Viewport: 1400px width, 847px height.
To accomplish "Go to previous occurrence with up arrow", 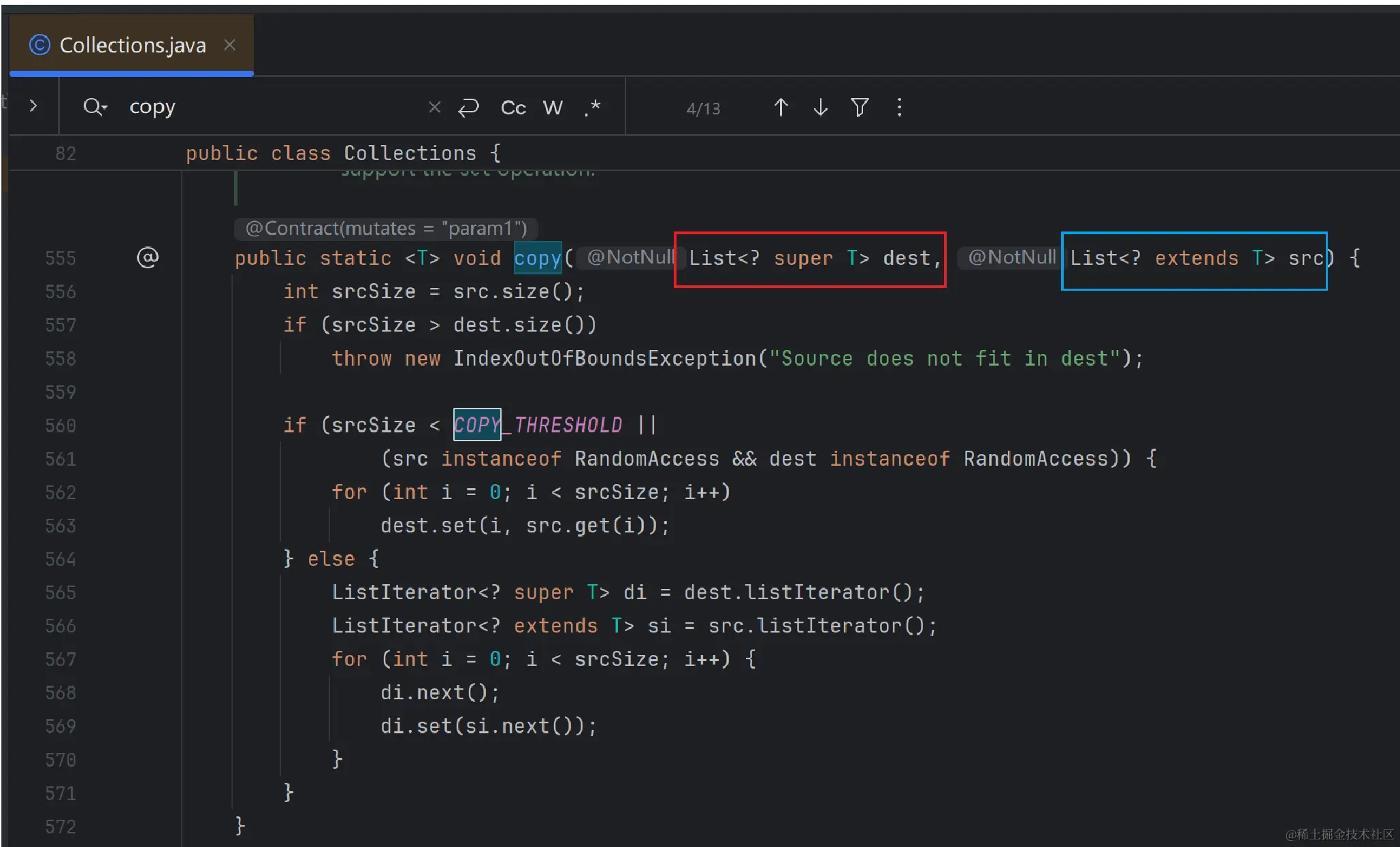I will (x=781, y=108).
